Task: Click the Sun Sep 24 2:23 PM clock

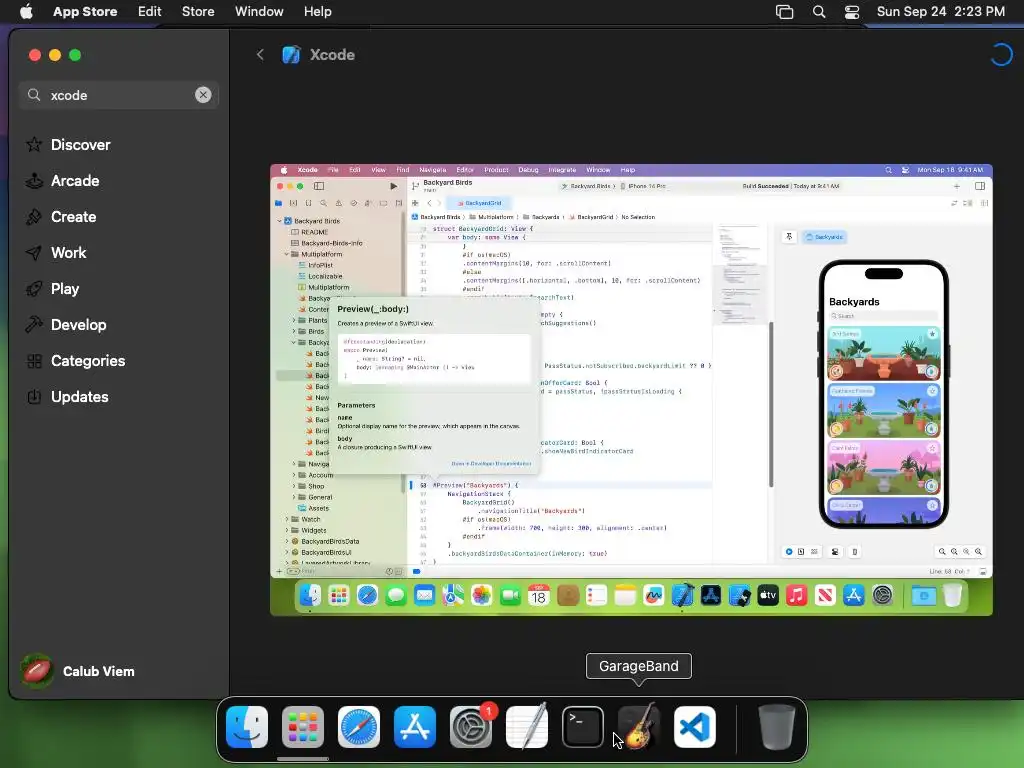Action: pyautogui.click(x=940, y=12)
